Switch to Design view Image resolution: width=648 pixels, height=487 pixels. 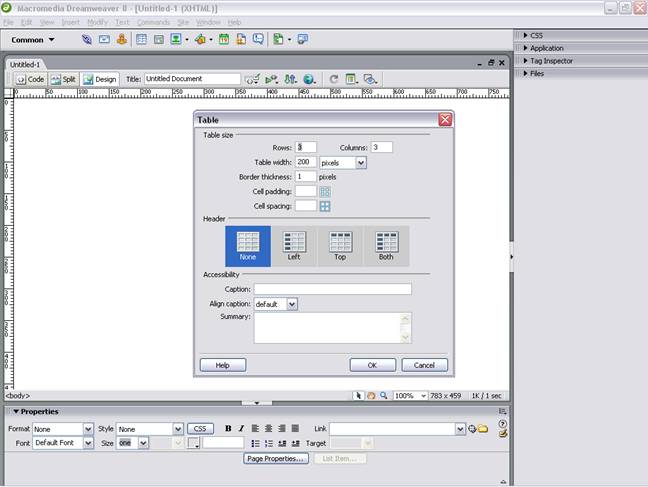click(x=100, y=79)
